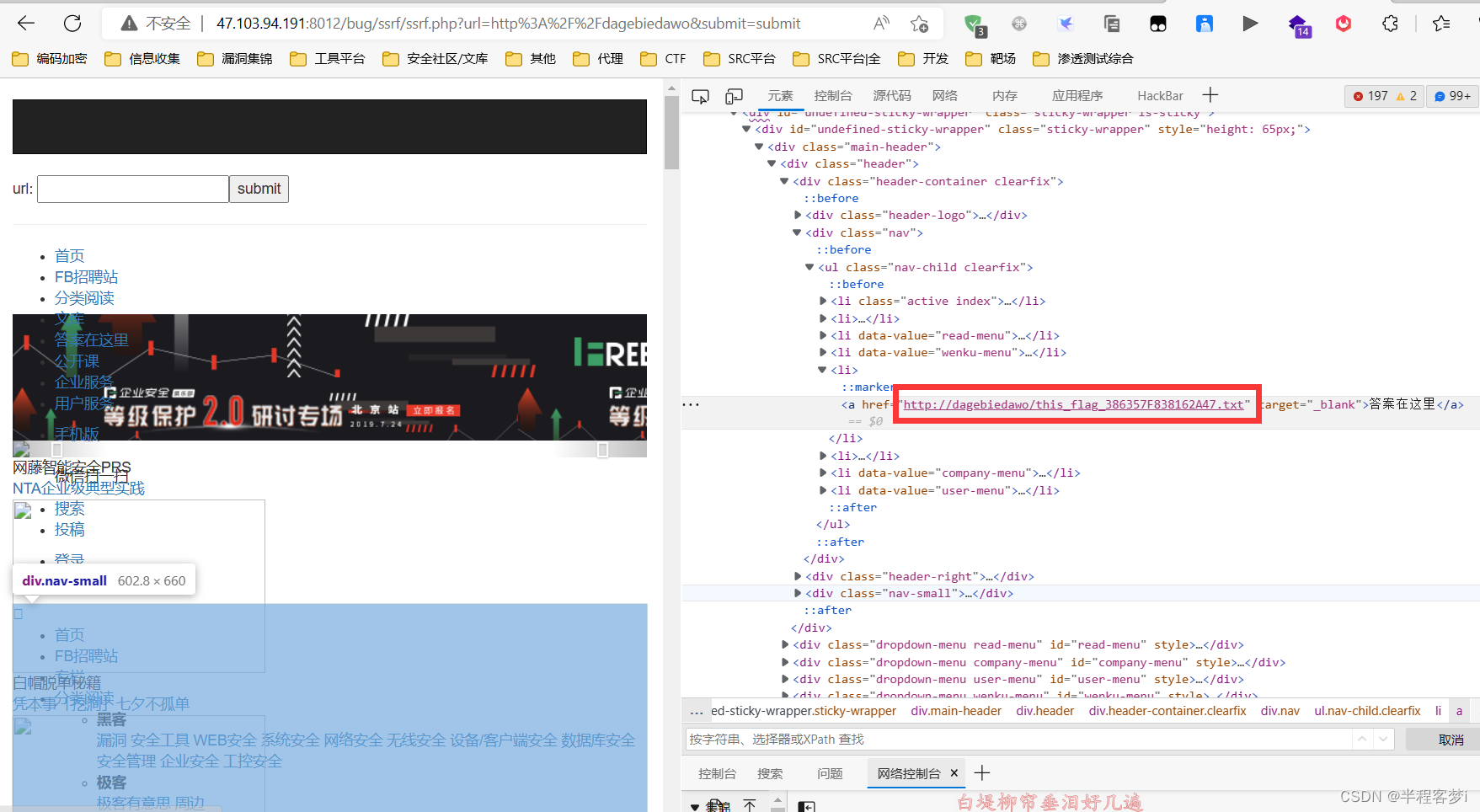
Task: Switch to the 控制台 DevTools tab
Action: [x=833, y=96]
